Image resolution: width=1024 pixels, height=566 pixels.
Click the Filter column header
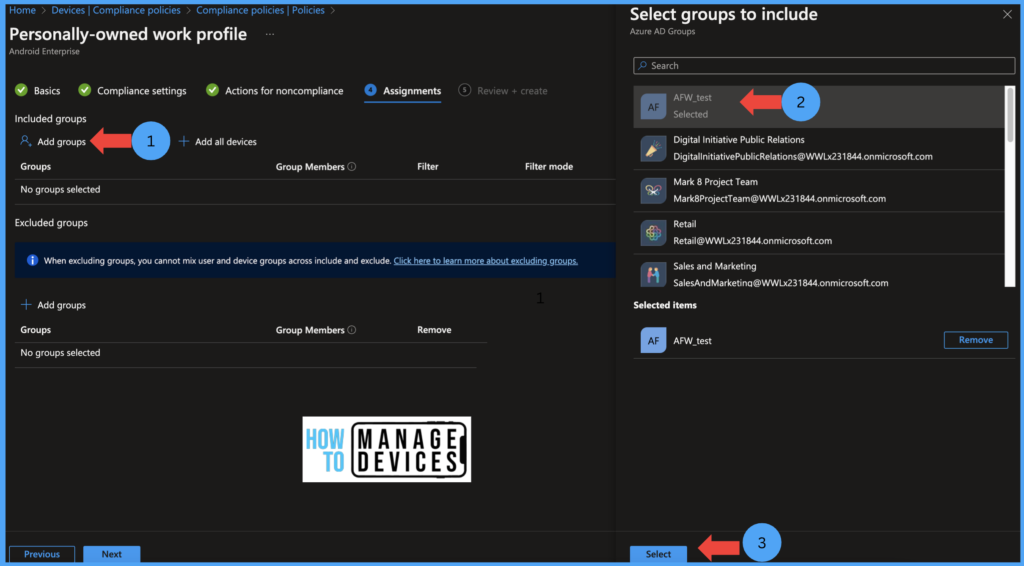tap(428, 166)
